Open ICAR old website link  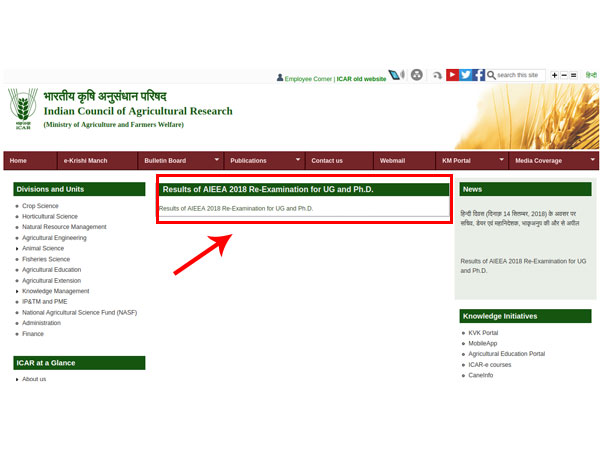361,79
